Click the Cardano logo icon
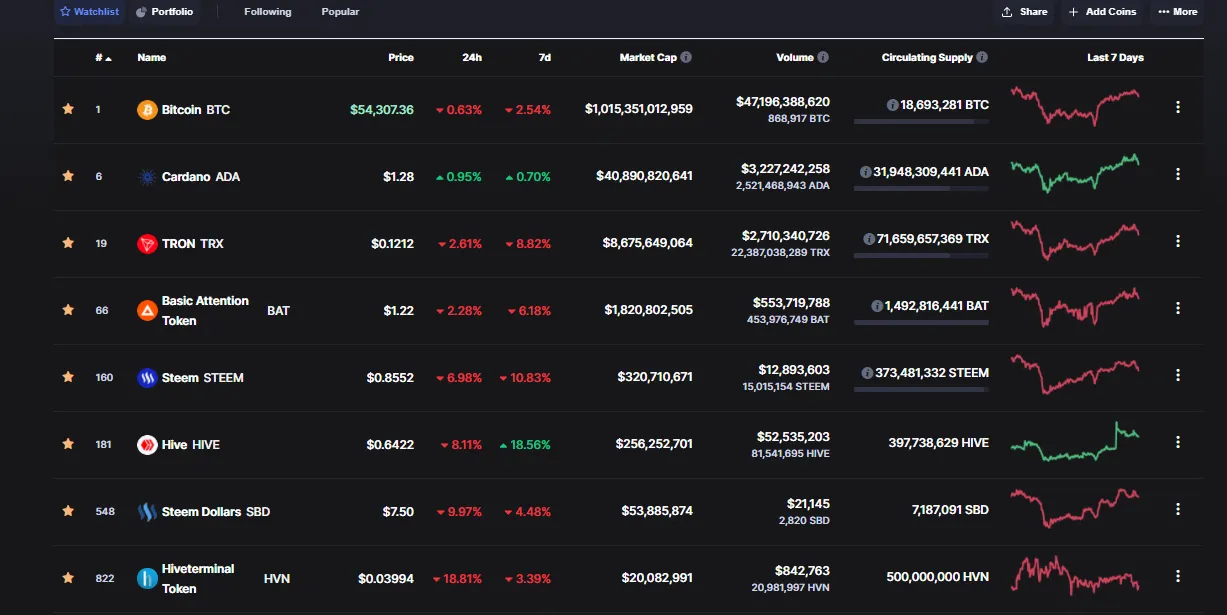 [147, 177]
